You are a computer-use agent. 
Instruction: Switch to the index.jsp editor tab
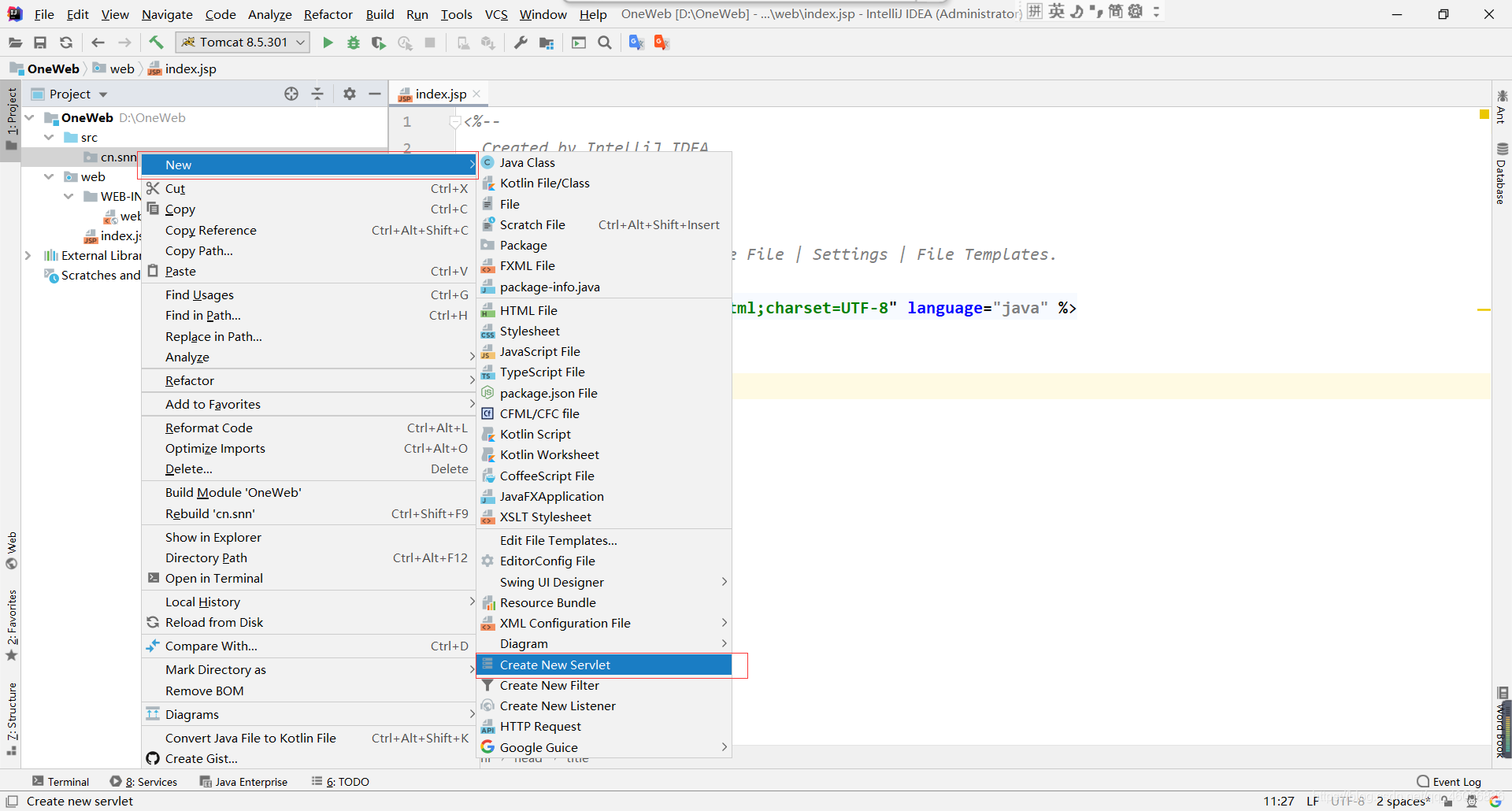(x=439, y=94)
